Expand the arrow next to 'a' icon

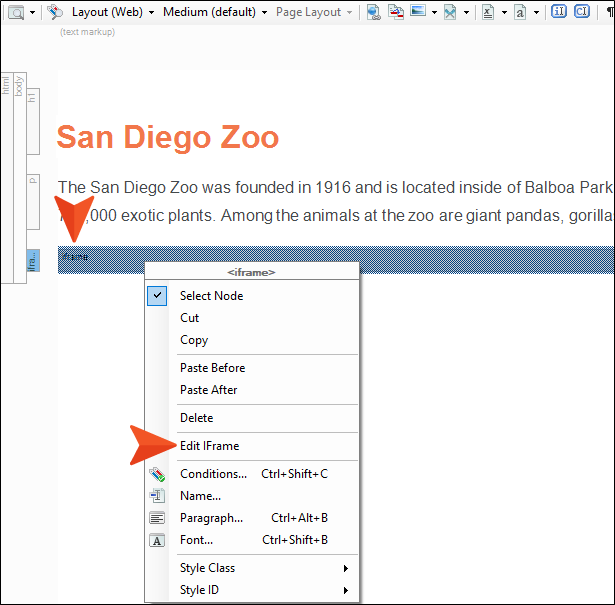coord(536,13)
